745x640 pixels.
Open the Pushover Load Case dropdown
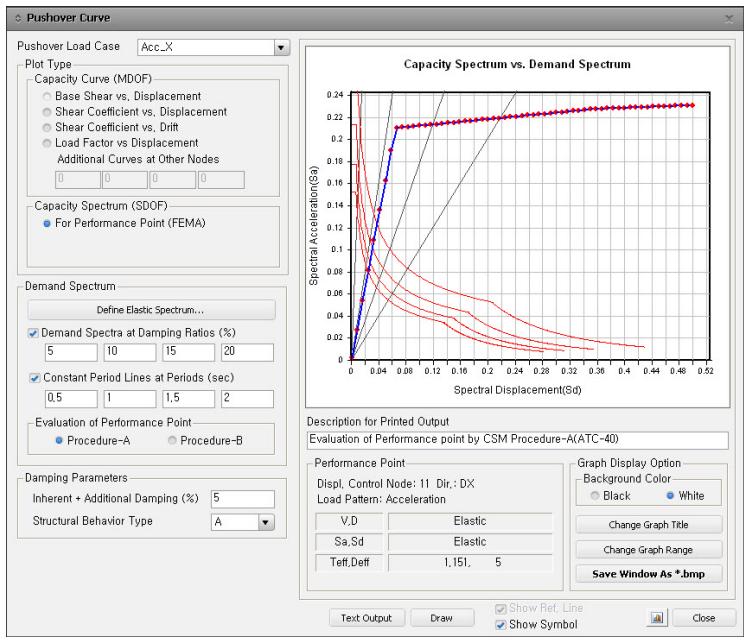(x=281, y=47)
